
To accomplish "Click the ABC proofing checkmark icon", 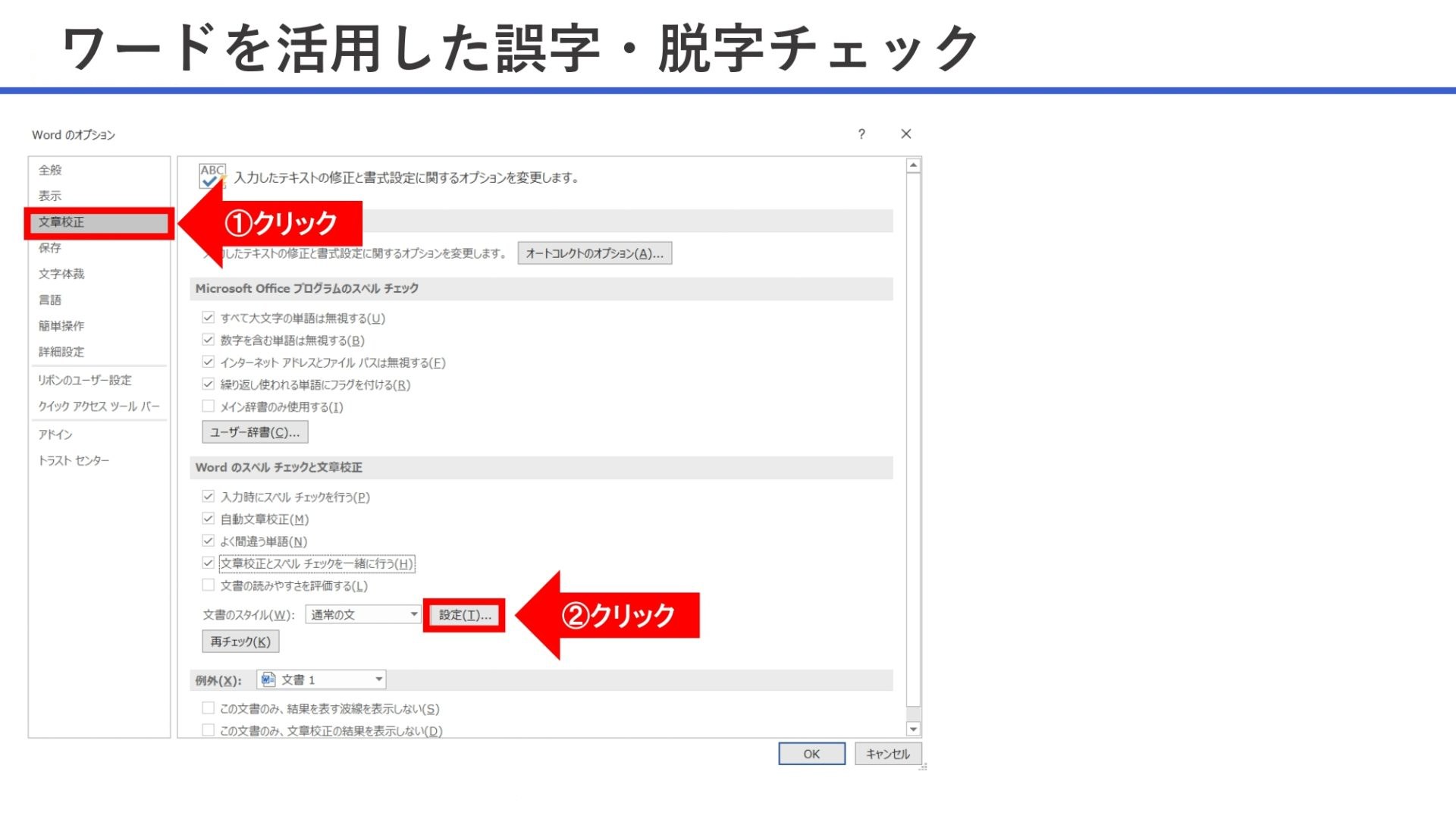I will pos(212,176).
